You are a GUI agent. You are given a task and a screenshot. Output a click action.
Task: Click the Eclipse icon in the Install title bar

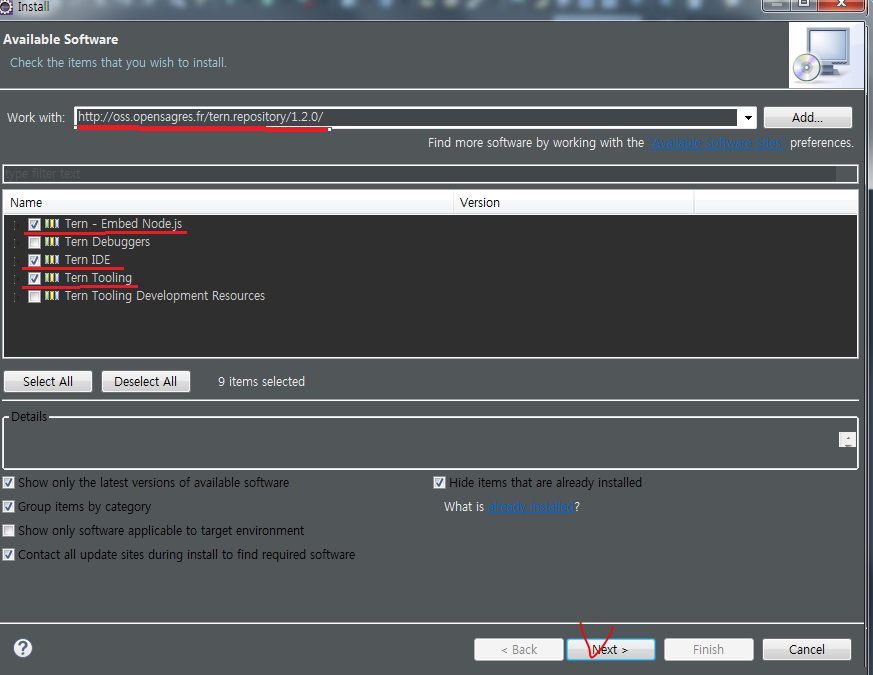tap(6, 7)
